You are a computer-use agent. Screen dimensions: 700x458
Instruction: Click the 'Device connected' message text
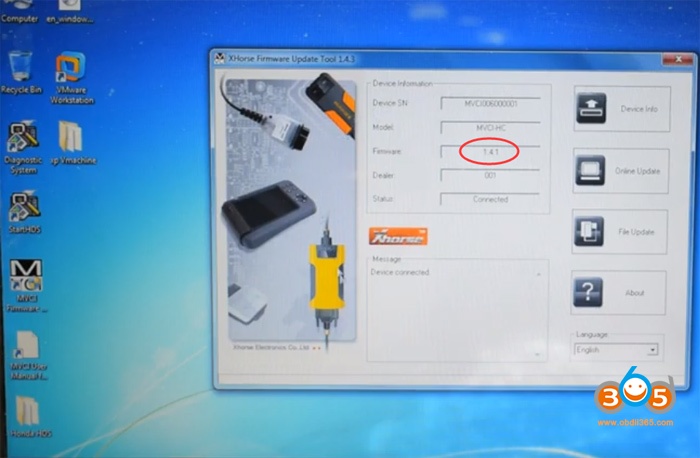tap(400, 272)
